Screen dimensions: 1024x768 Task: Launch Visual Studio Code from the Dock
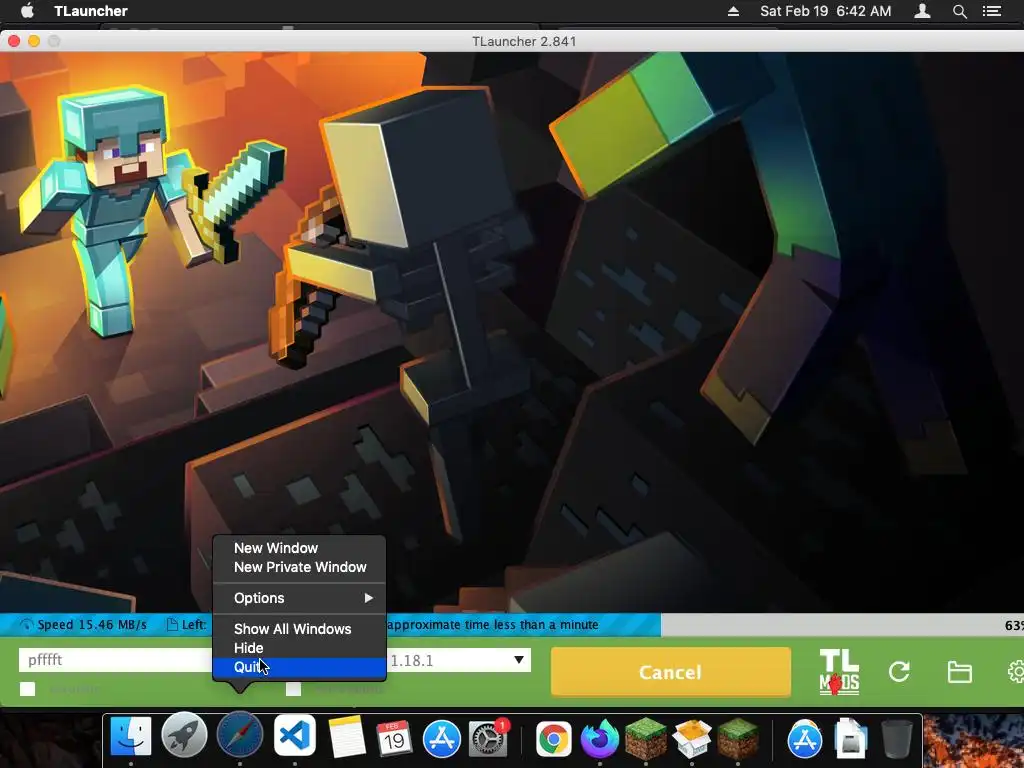coord(295,737)
